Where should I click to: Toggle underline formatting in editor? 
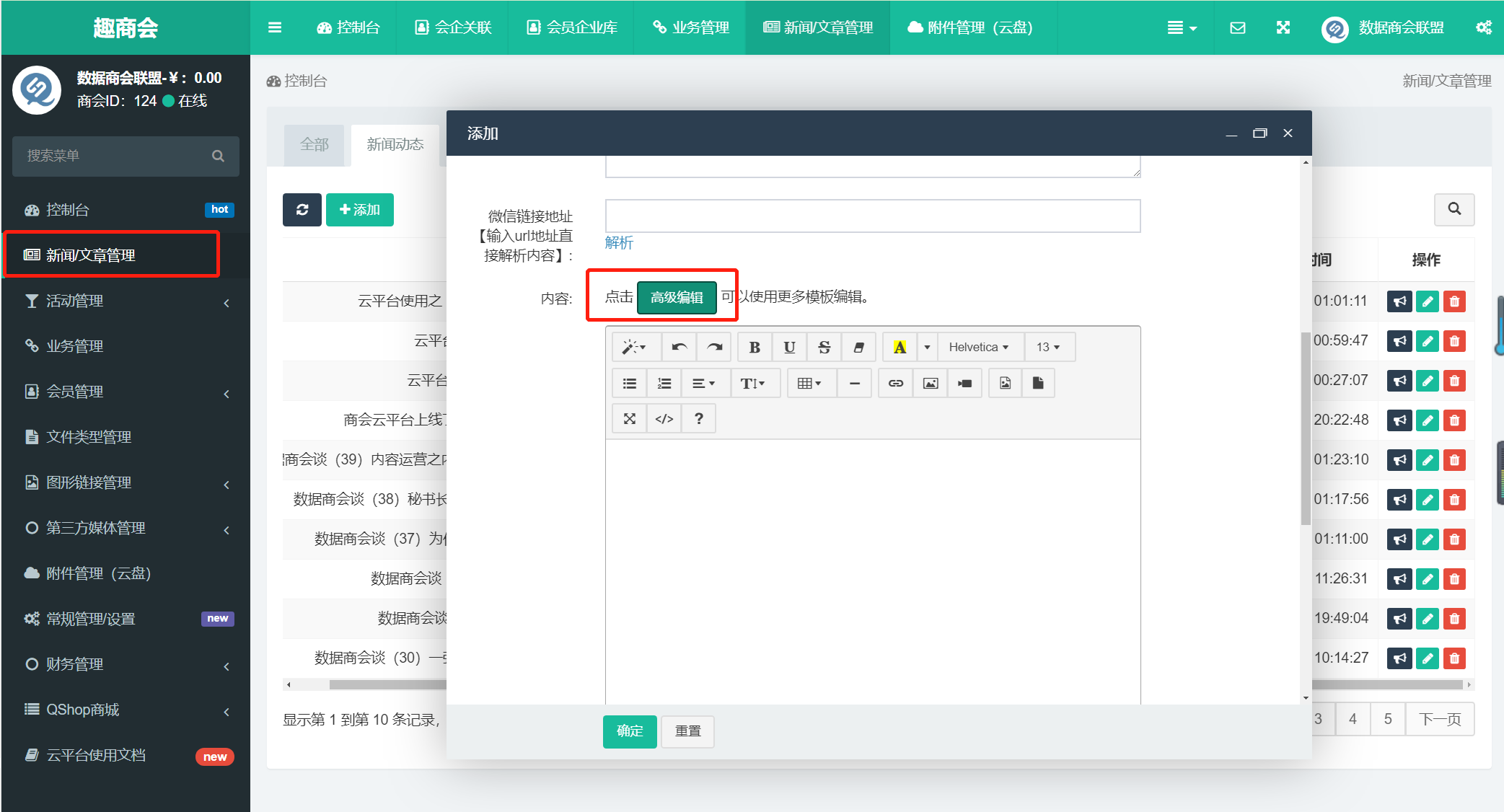pyautogui.click(x=789, y=348)
